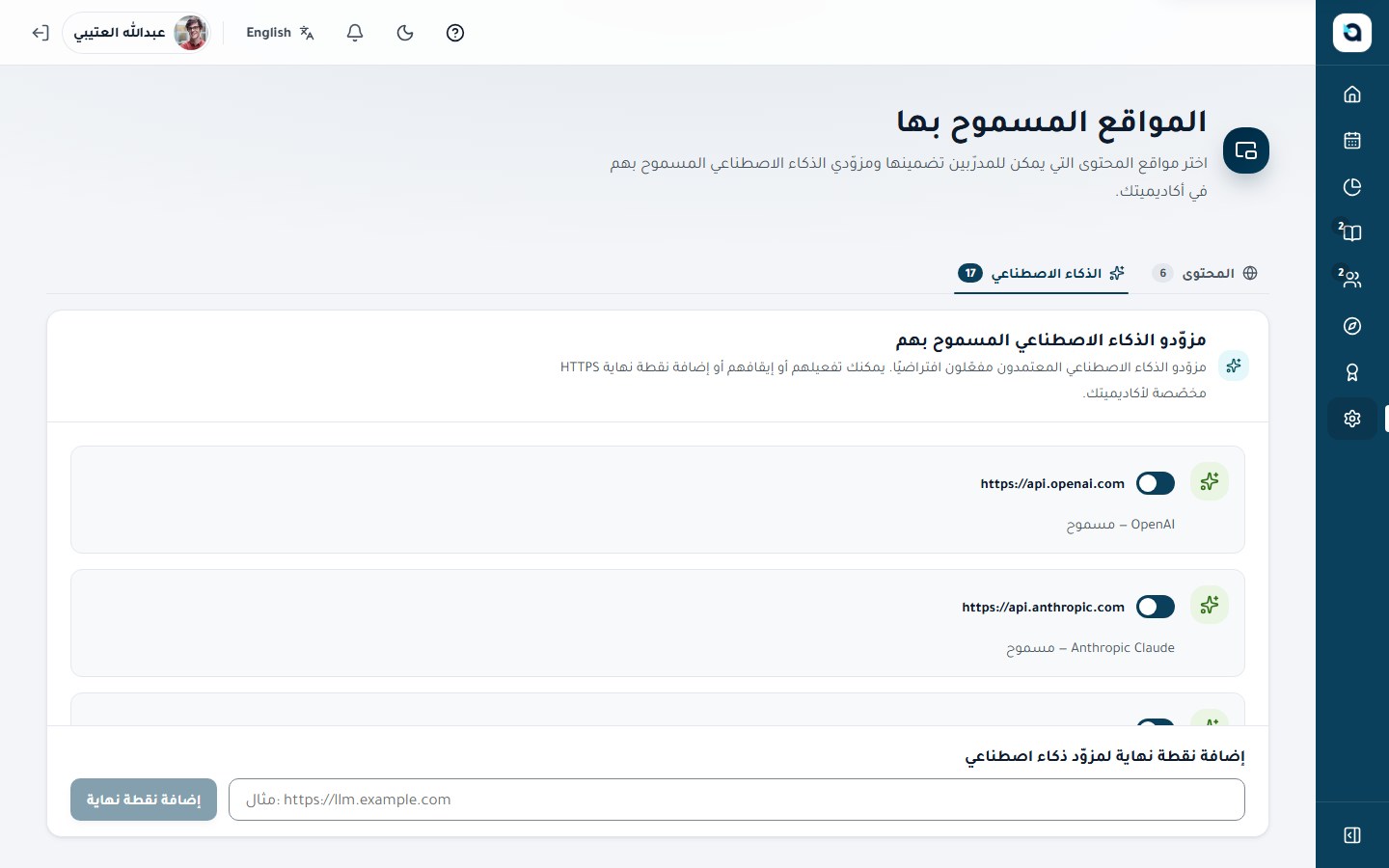Click the endpoint URL input field
This screenshot has height=868, width=1389.
pyautogui.click(x=737, y=800)
